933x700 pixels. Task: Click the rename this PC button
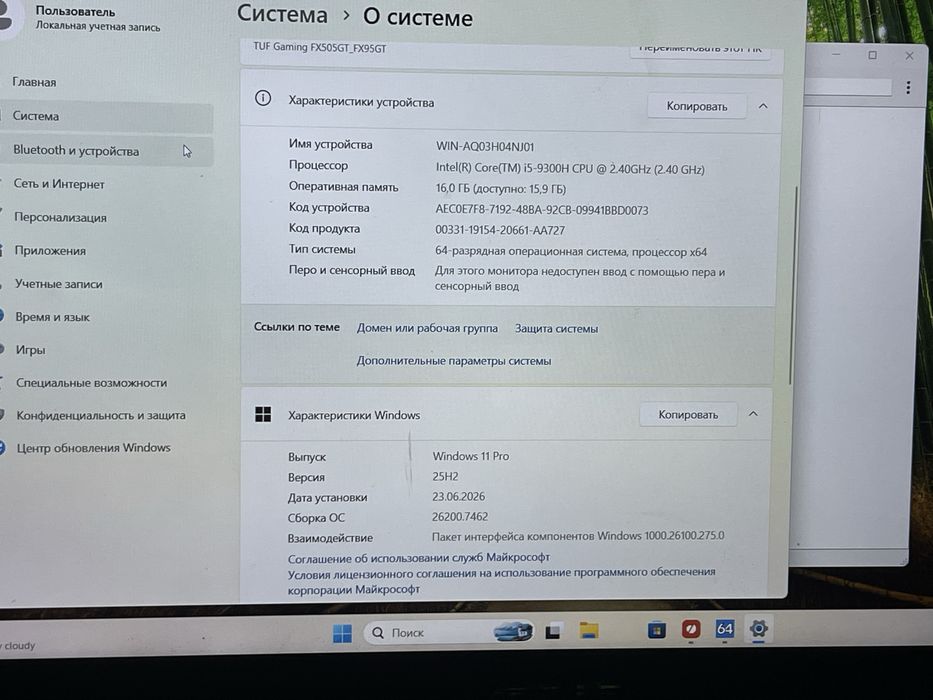coord(700,50)
